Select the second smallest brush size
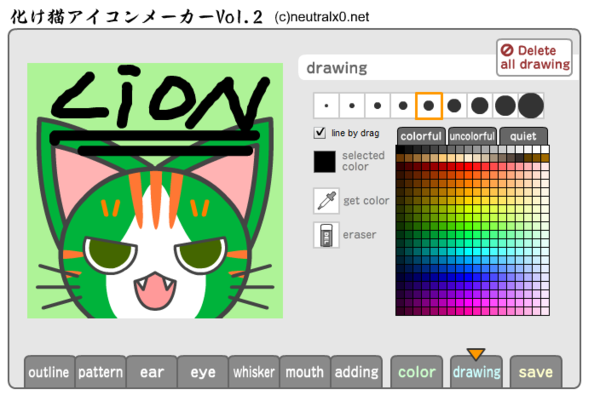The width and height of the screenshot is (600, 401). pyautogui.click(x=352, y=106)
